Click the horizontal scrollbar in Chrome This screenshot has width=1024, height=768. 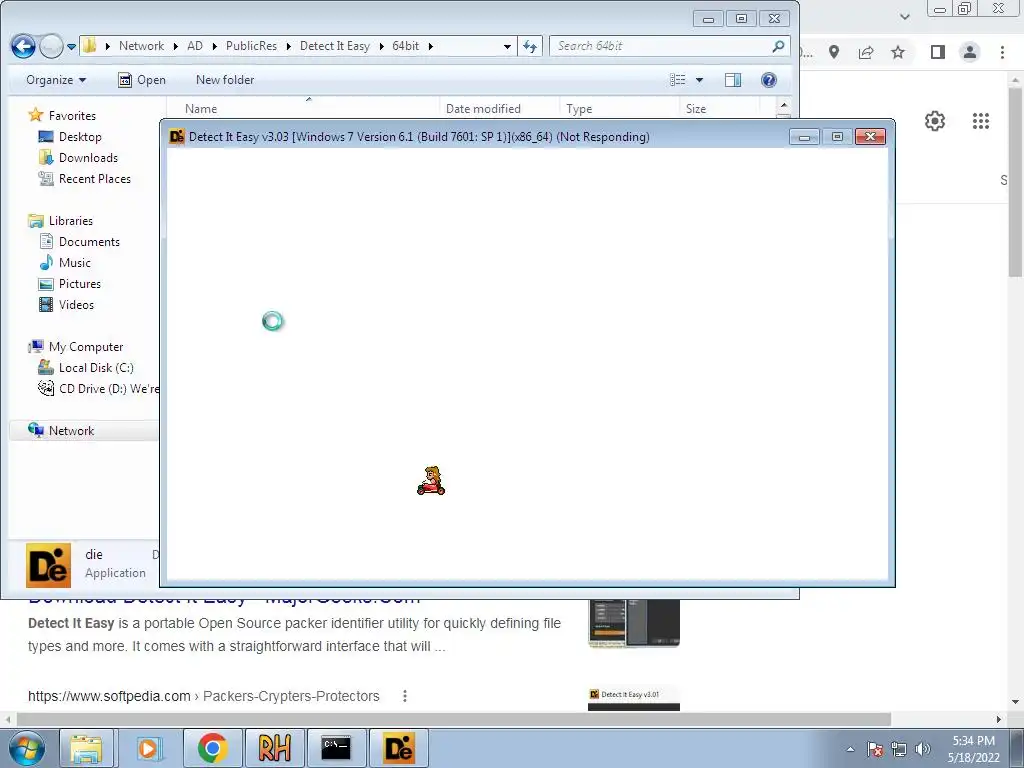454,719
